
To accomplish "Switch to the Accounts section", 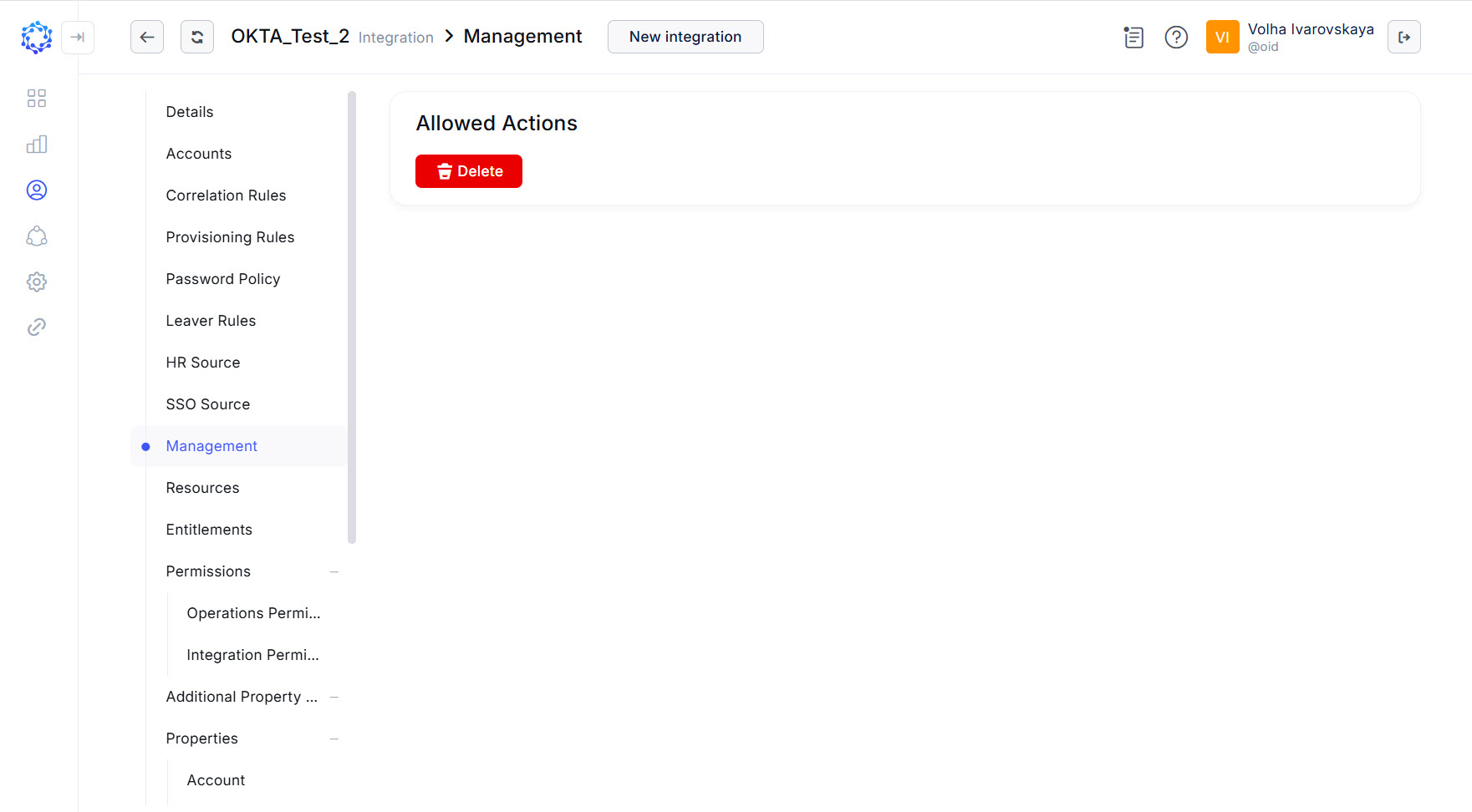I will pos(199,154).
